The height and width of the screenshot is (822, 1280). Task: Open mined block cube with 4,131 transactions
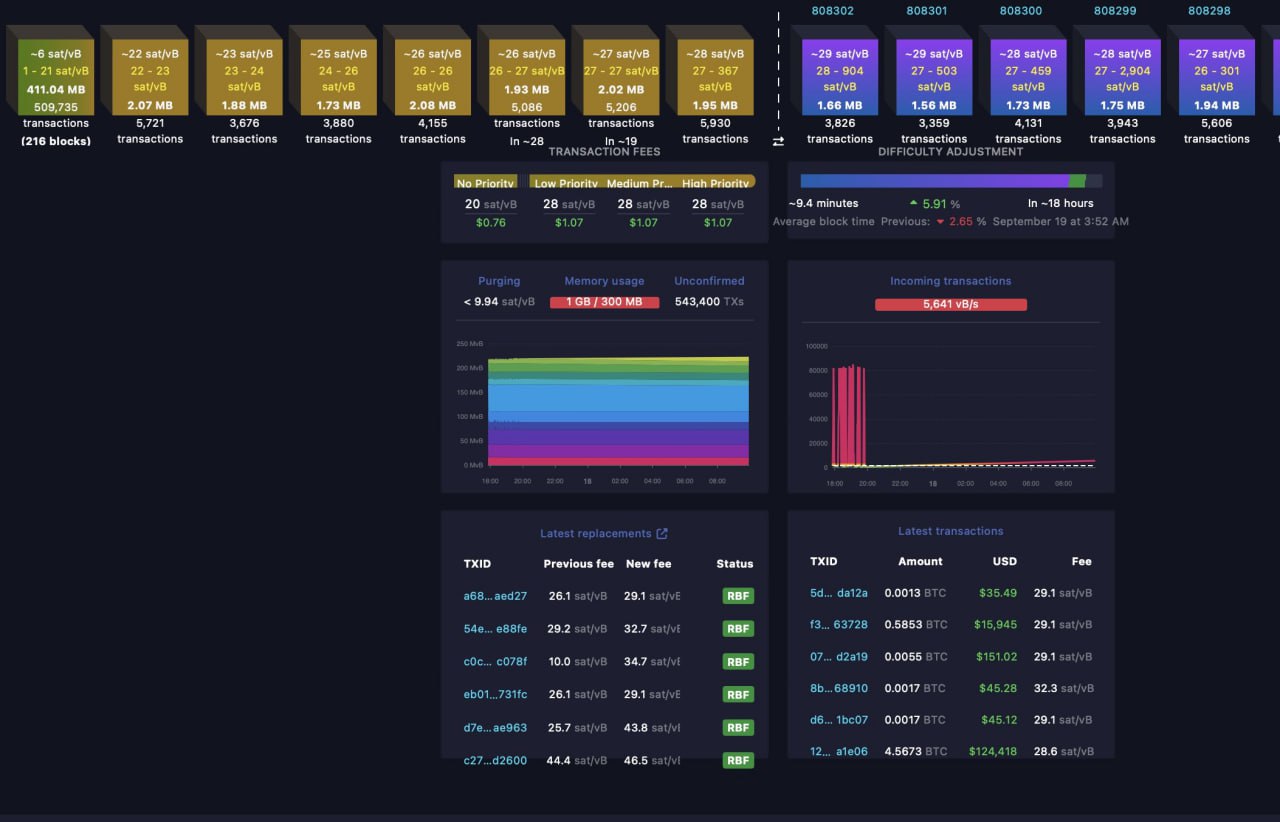1027,77
